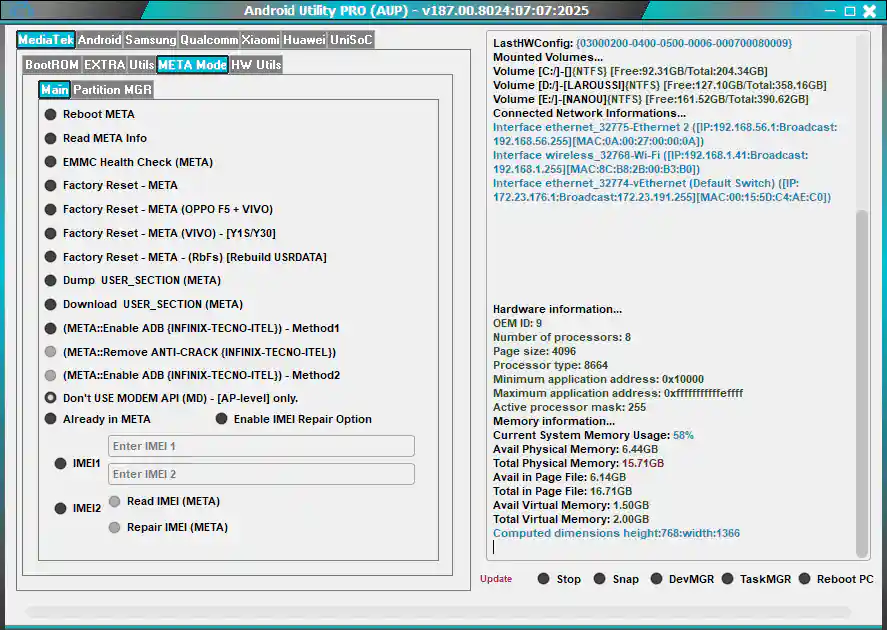Screen dimensions: 887x630
Task: Click the Number of processors: 8 line
Action: (x=562, y=337)
